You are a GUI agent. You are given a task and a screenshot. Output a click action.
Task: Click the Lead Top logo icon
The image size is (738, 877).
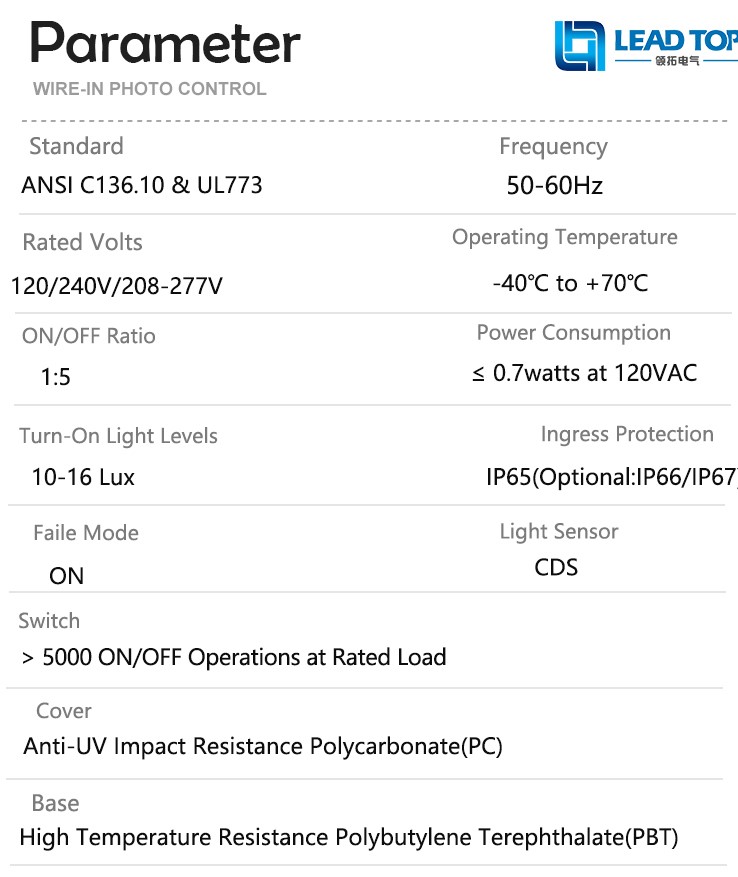click(x=580, y=46)
